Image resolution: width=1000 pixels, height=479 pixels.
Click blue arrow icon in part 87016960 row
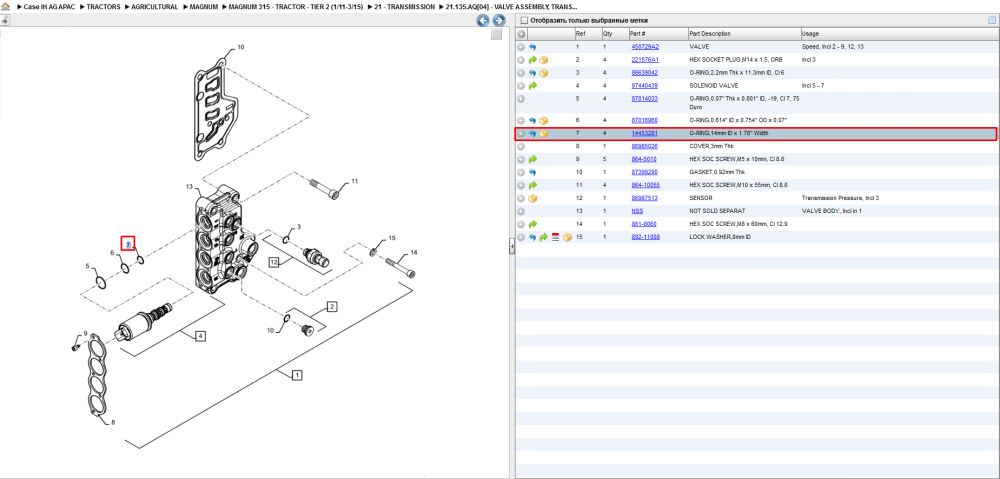[x=533, y=121]
